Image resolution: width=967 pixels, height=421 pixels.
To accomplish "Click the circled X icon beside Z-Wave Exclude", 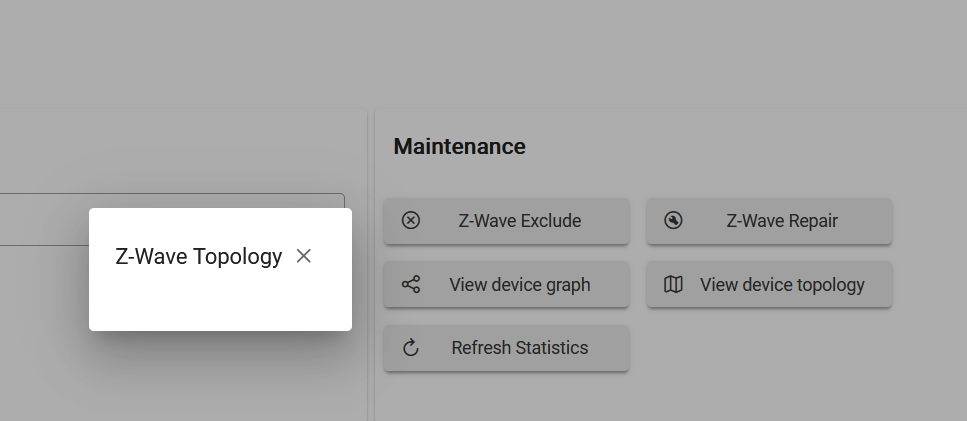I will [x=411, y=221].
